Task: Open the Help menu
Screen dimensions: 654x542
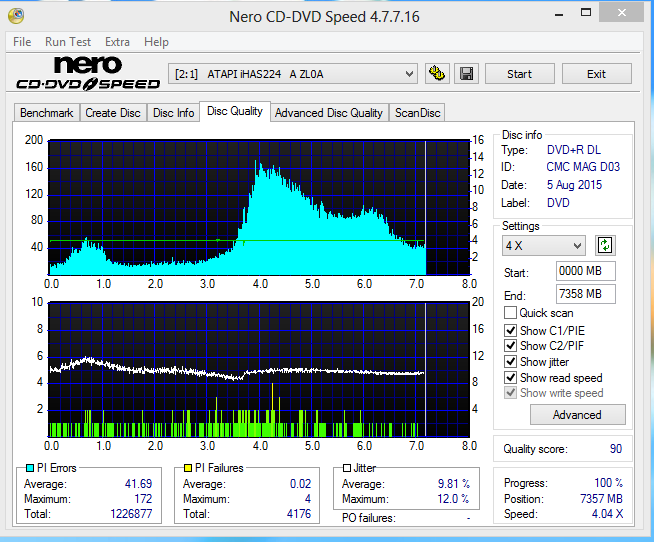Action: [x=156, y=42]
